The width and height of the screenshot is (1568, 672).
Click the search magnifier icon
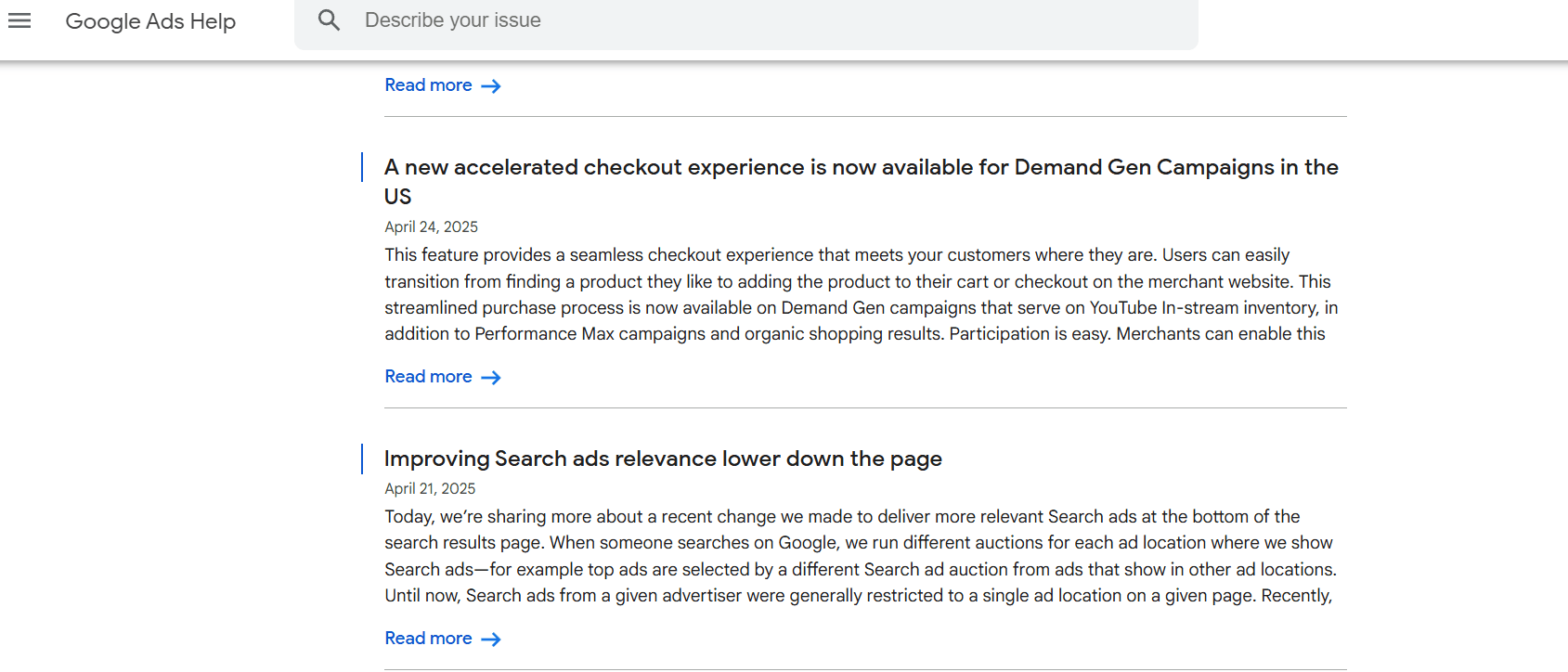pos(329,19)
